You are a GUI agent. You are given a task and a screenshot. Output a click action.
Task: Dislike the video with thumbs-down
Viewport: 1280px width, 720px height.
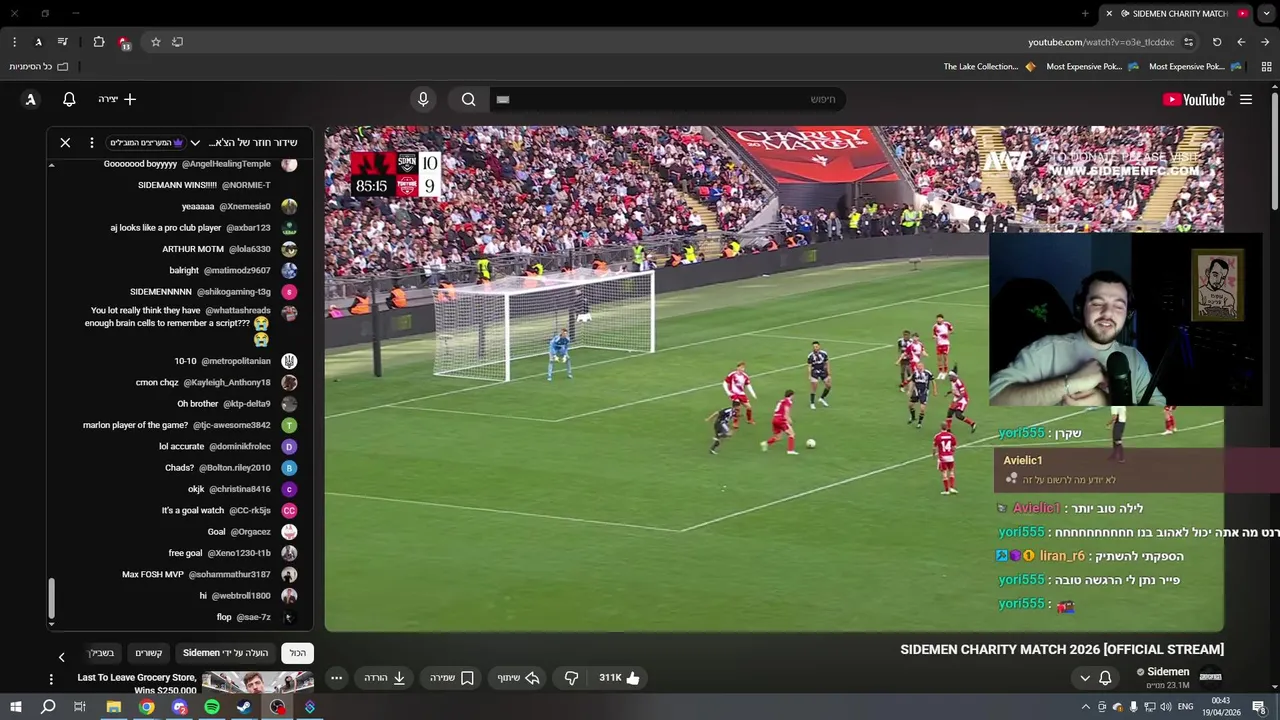(x=571, y=678)
